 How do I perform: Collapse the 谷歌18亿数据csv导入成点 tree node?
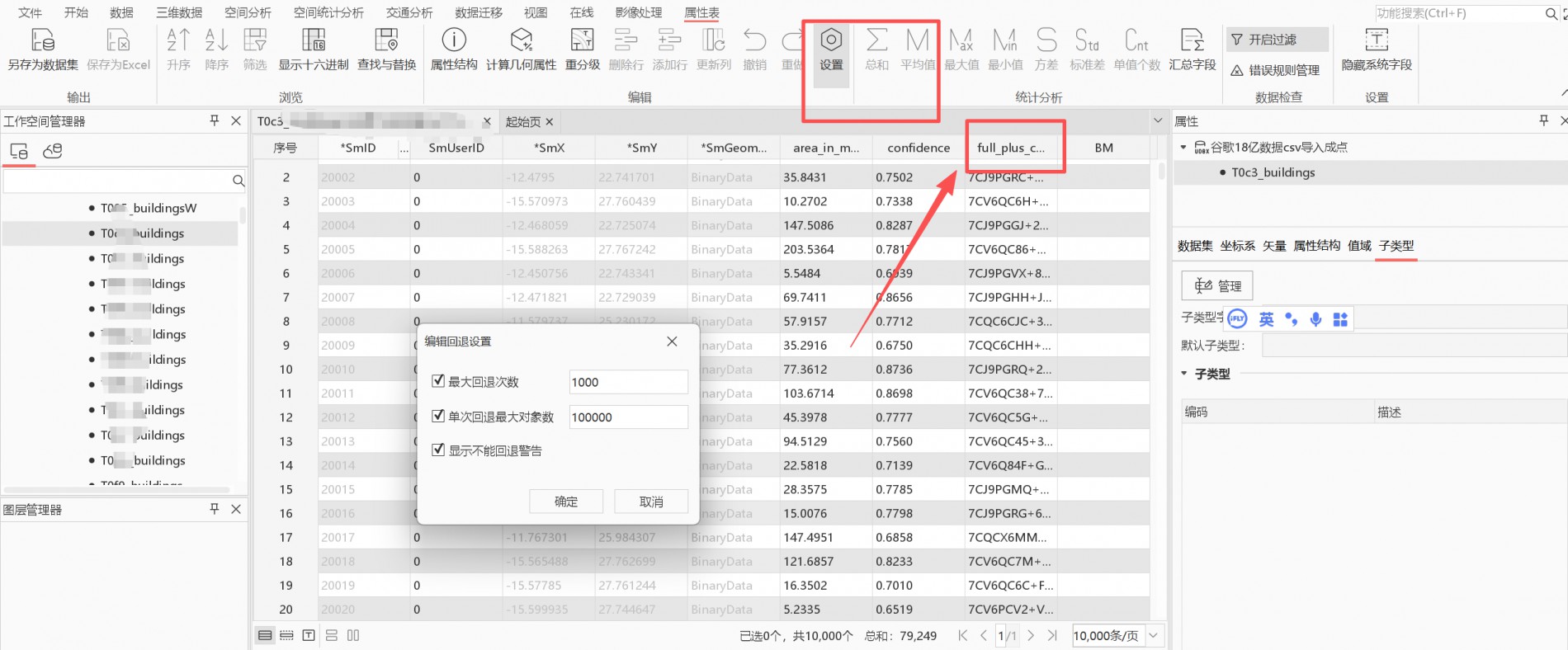[1183, 147]
